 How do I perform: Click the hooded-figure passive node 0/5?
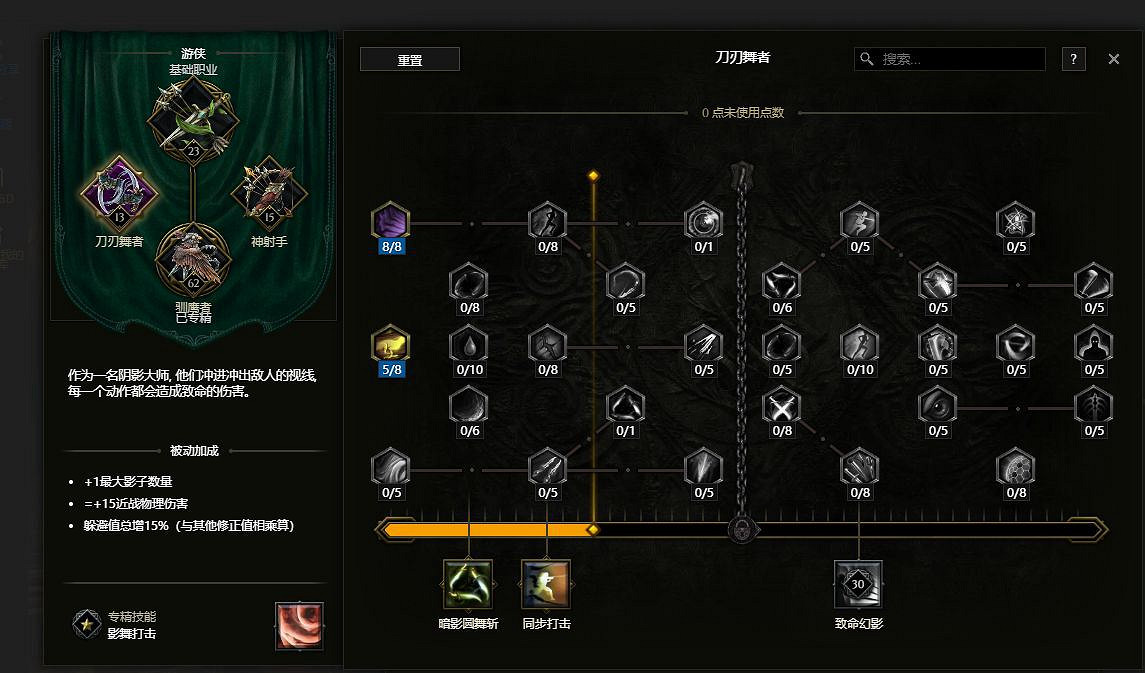[x=1093, y=344]
